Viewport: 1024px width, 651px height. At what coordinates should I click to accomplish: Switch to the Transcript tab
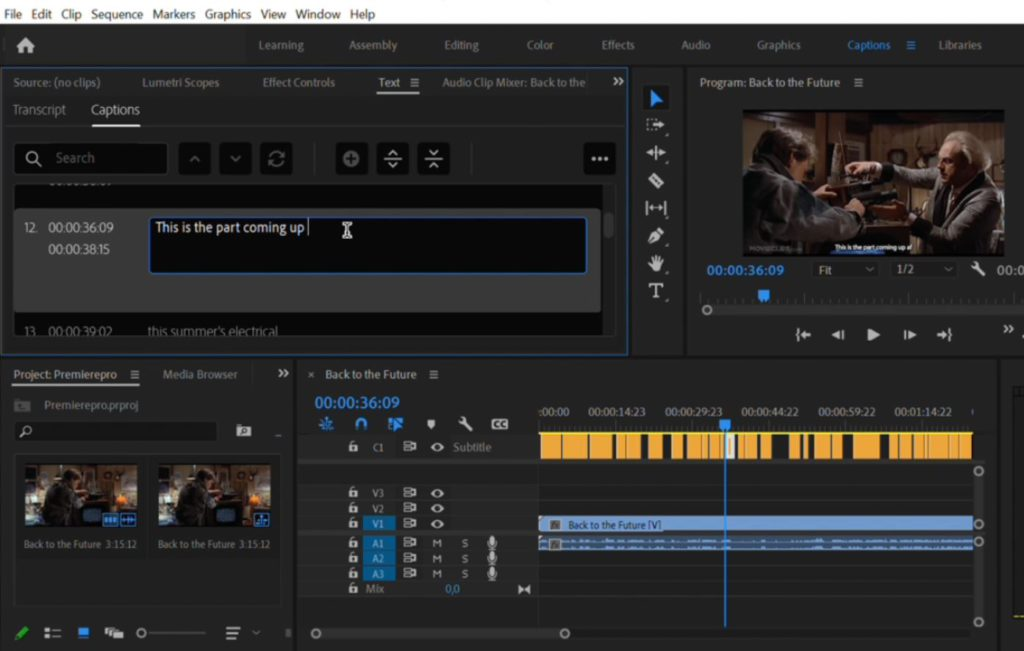tap(39, 110)
